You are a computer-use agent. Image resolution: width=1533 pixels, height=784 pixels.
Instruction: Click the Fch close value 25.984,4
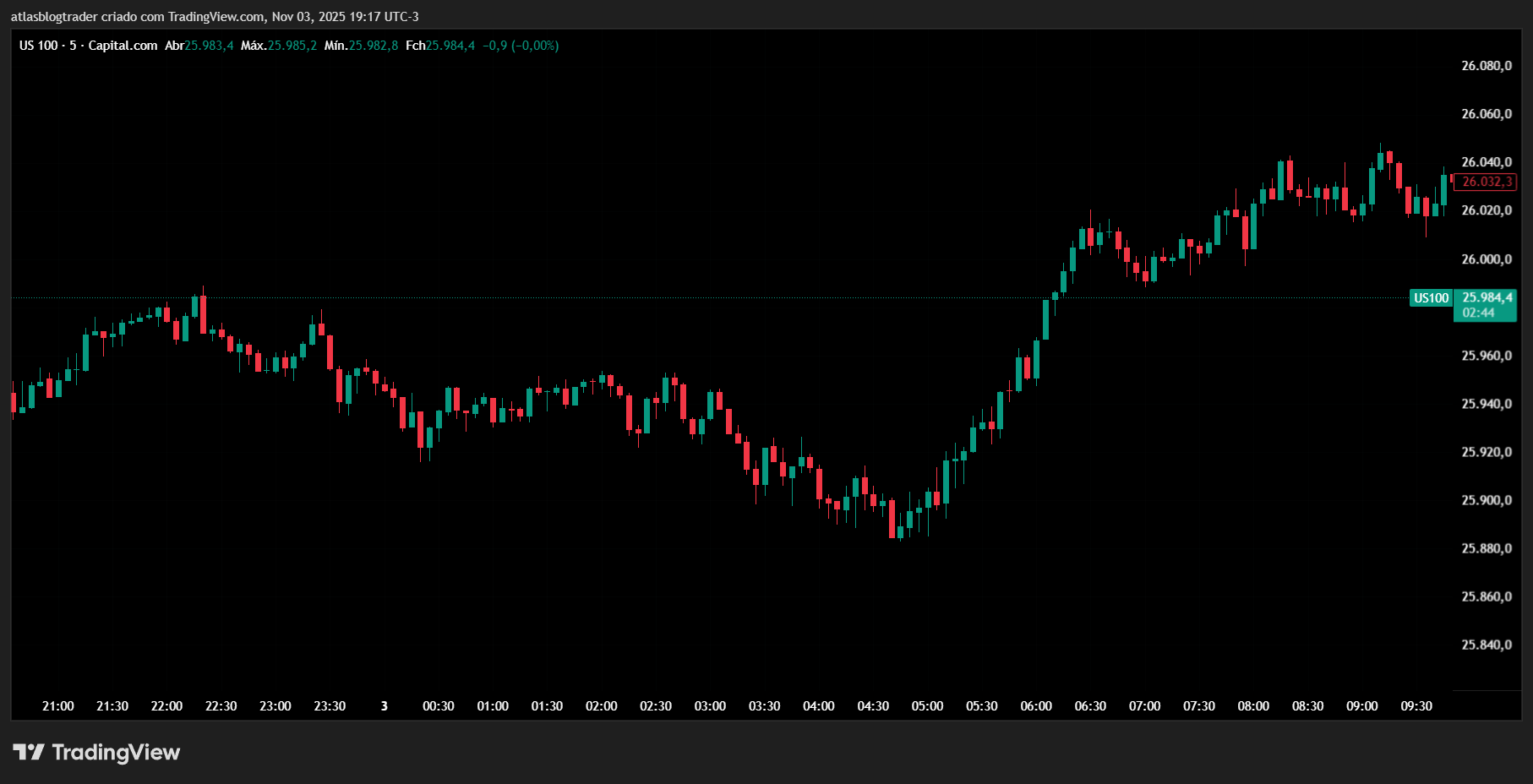click(x=450, y=46)
